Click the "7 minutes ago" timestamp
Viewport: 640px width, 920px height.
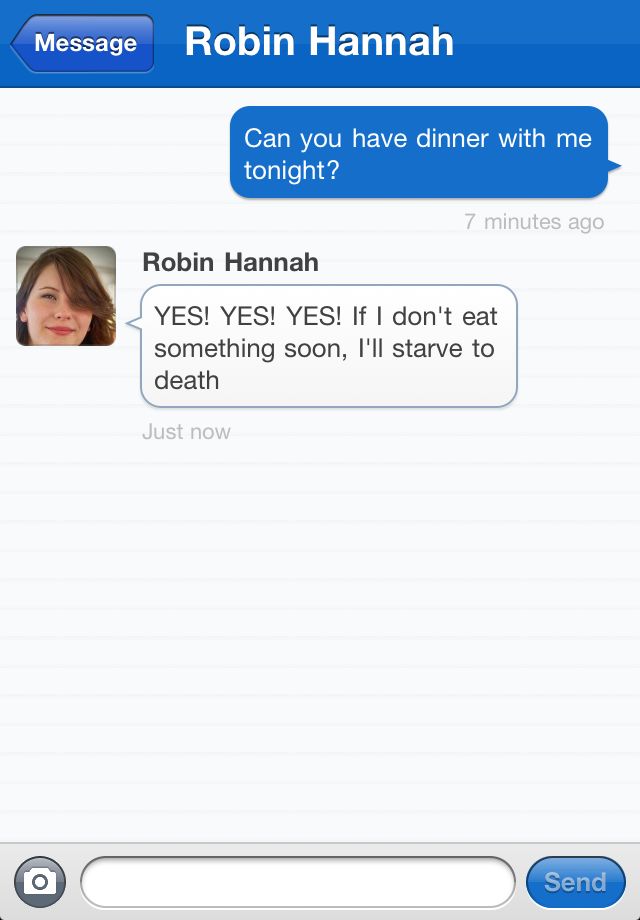[x=534, y=222]
